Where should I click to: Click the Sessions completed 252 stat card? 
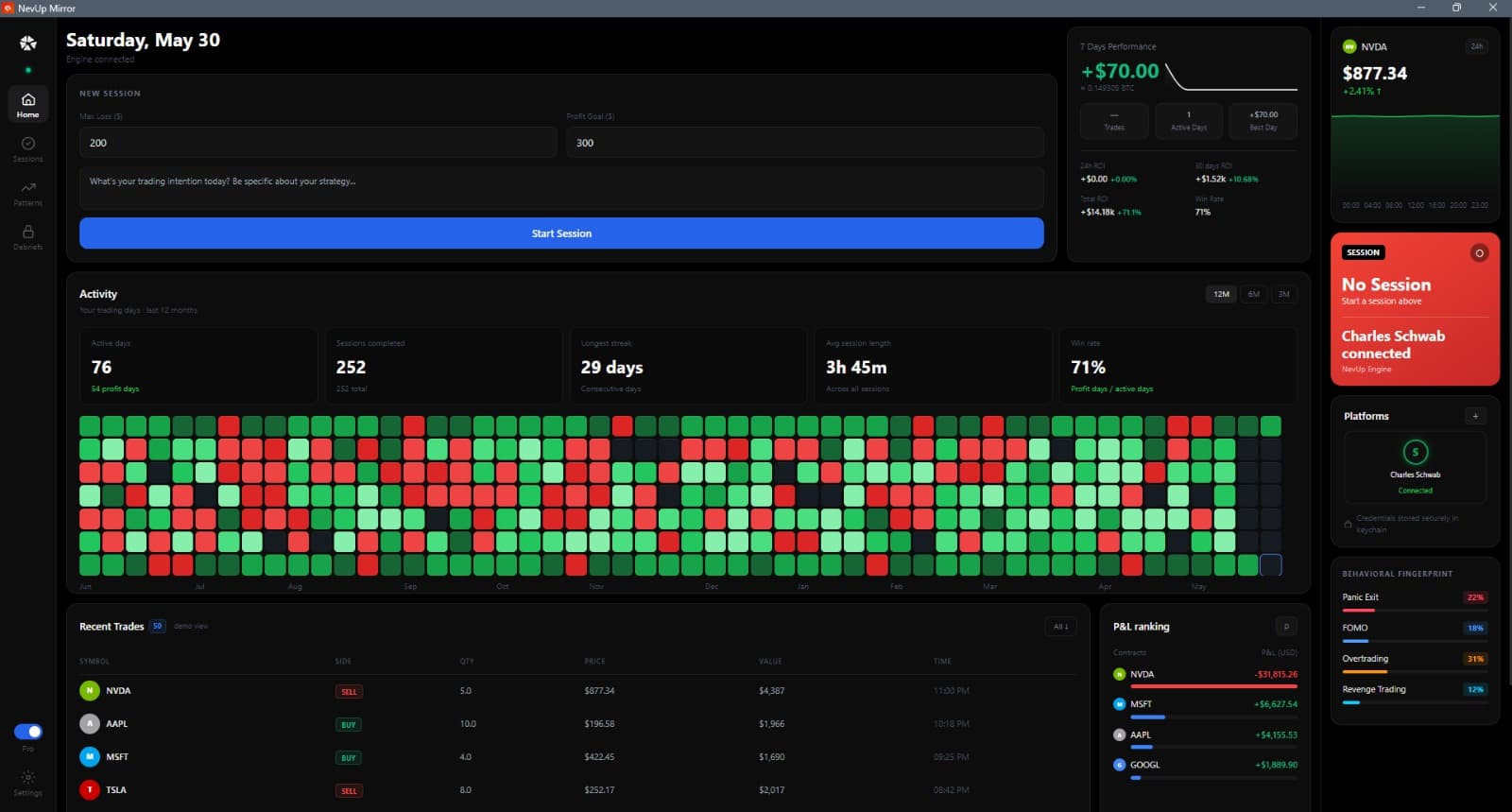tap(443, 367)
